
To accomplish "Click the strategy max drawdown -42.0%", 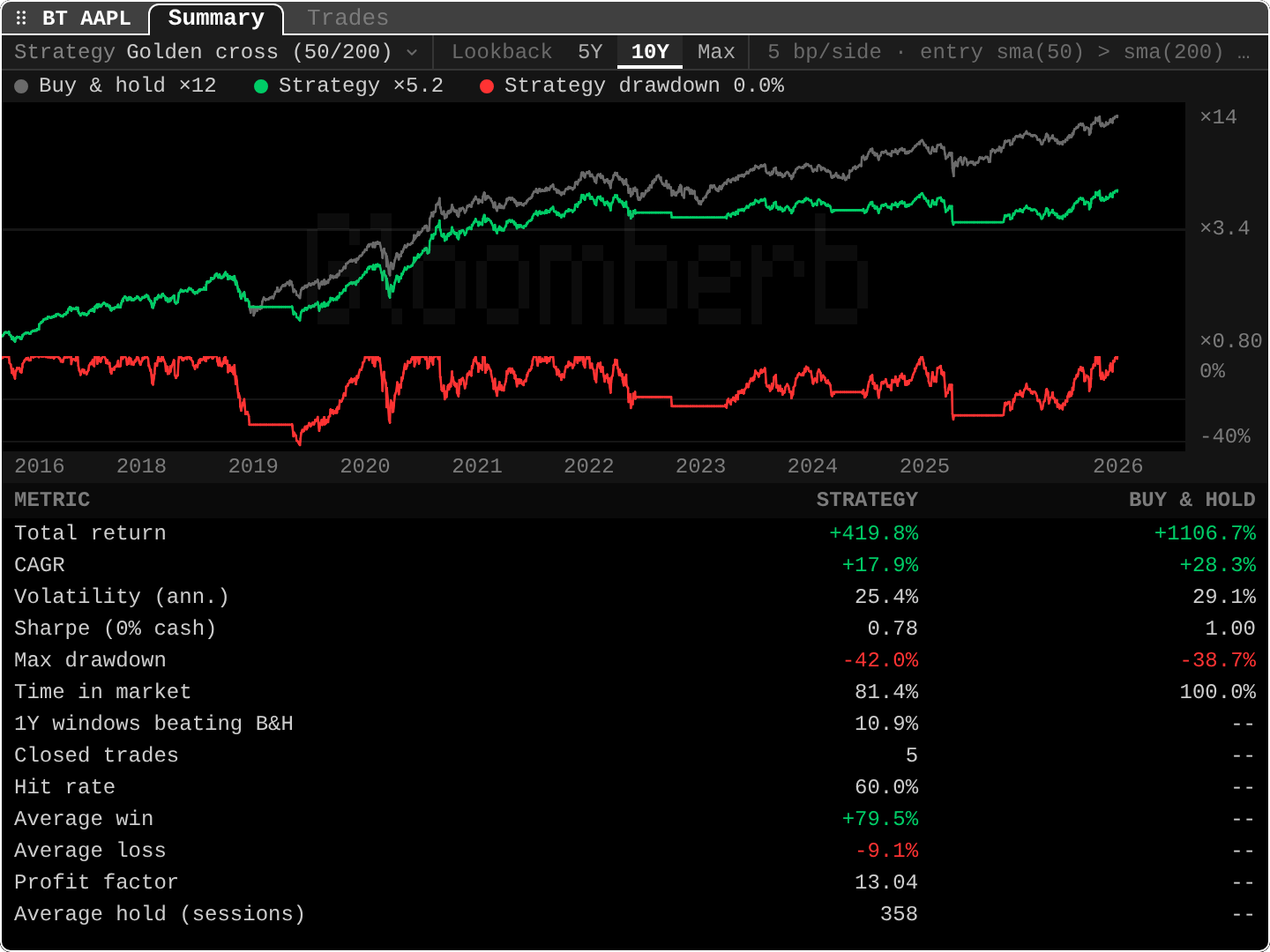I will (881, 660).
